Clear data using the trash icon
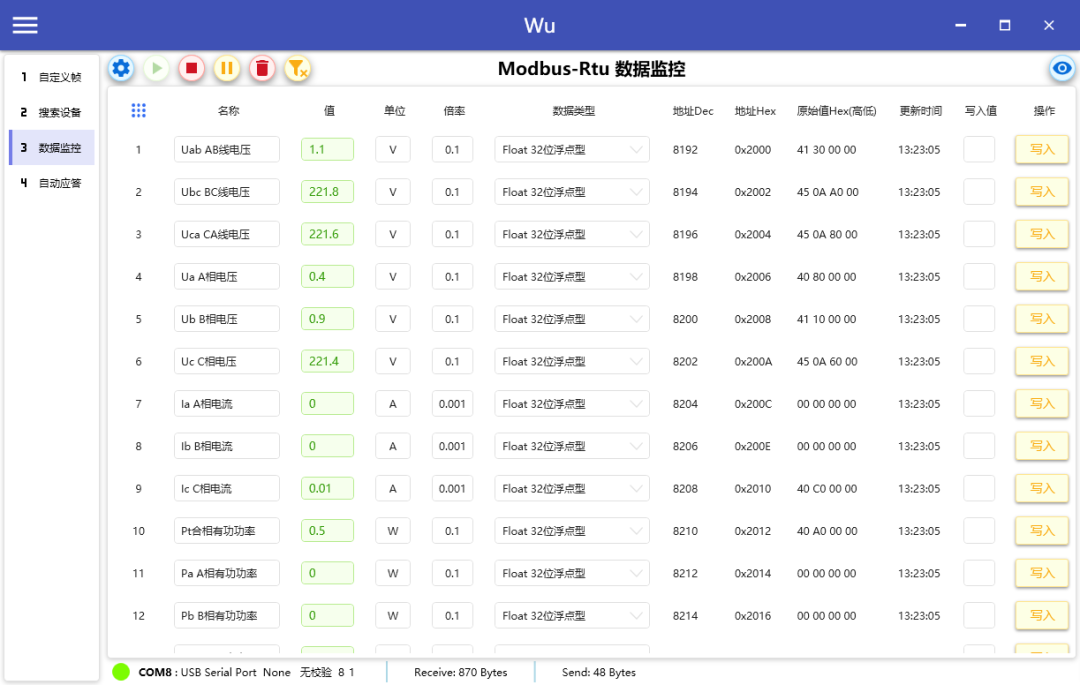This screenshot has width=1080, height=685. coord(261,68)
